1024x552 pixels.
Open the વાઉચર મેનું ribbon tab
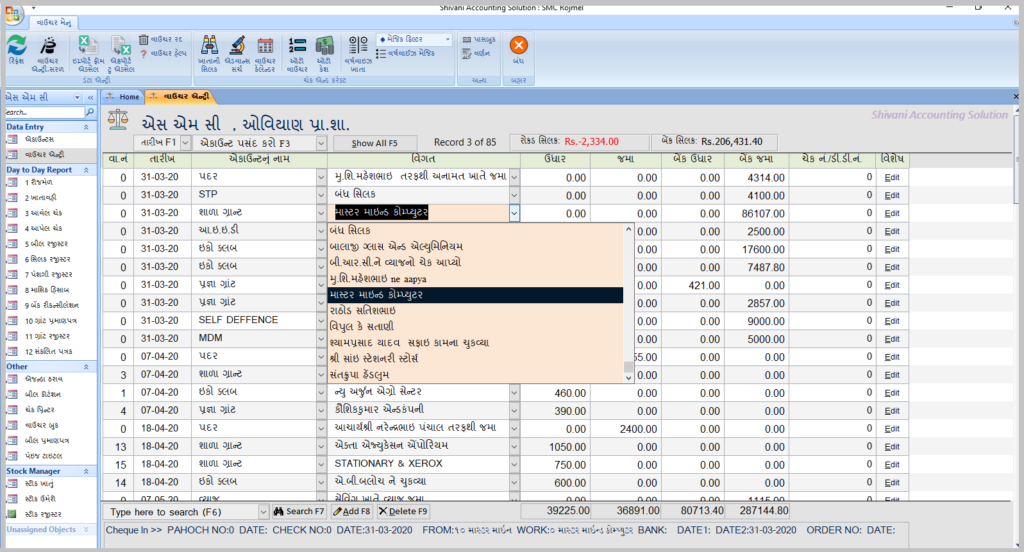tap(54, 22)
